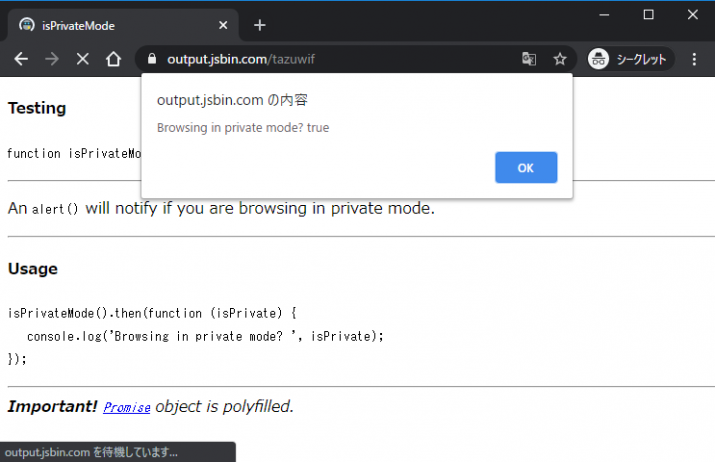This screenshot has width=715, height=462.
Task: View site info via the lock icon
Action: (x=153, y=59)
